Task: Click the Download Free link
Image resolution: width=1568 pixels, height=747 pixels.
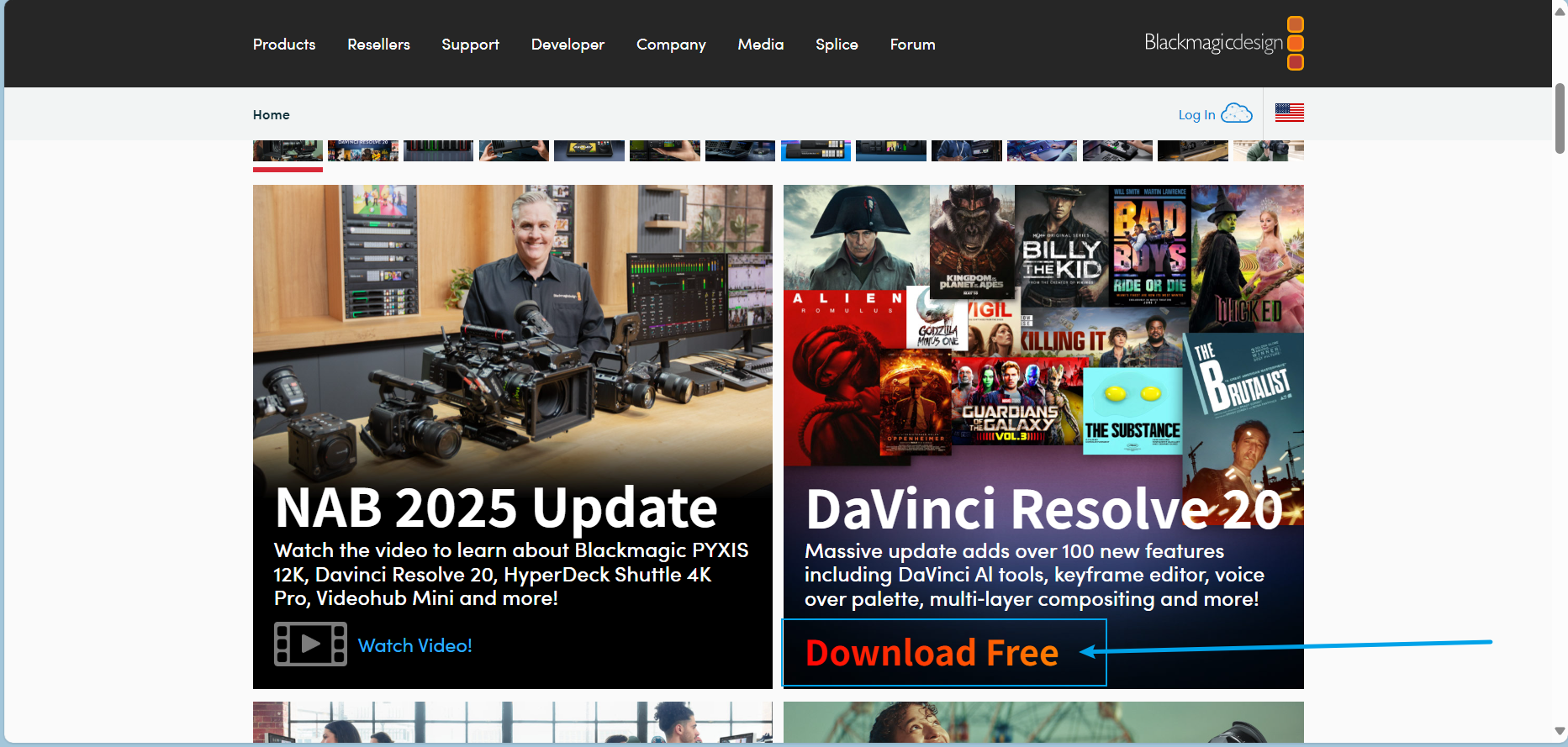Action: point(932,653)
